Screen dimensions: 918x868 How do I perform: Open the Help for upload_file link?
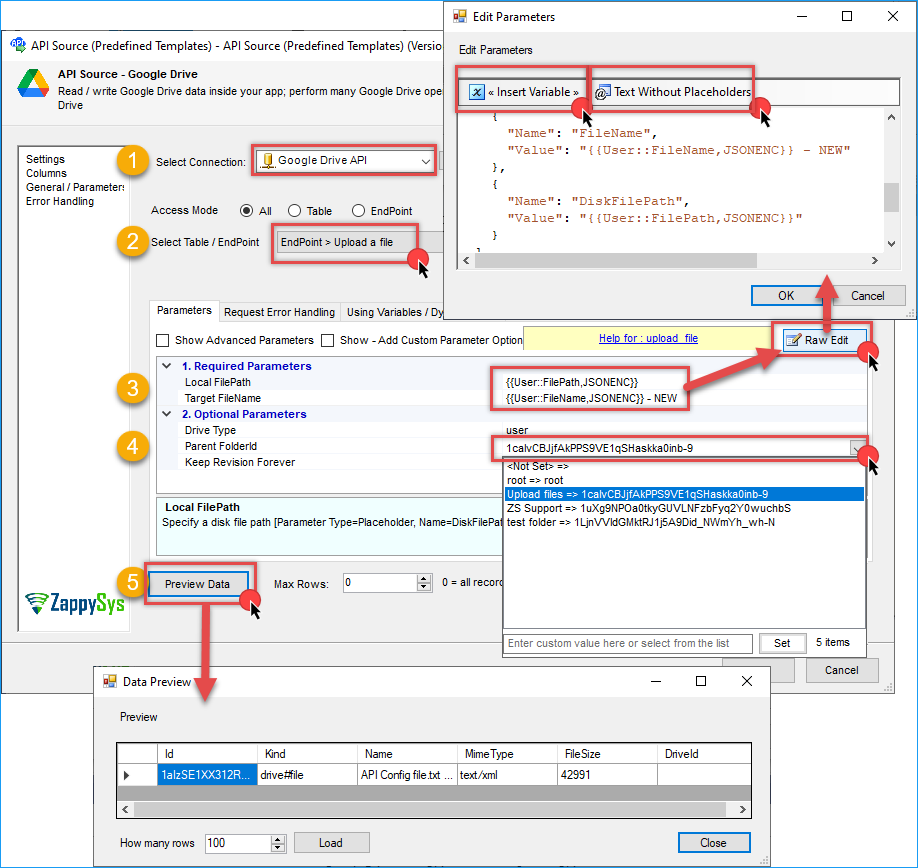[648, 338]
